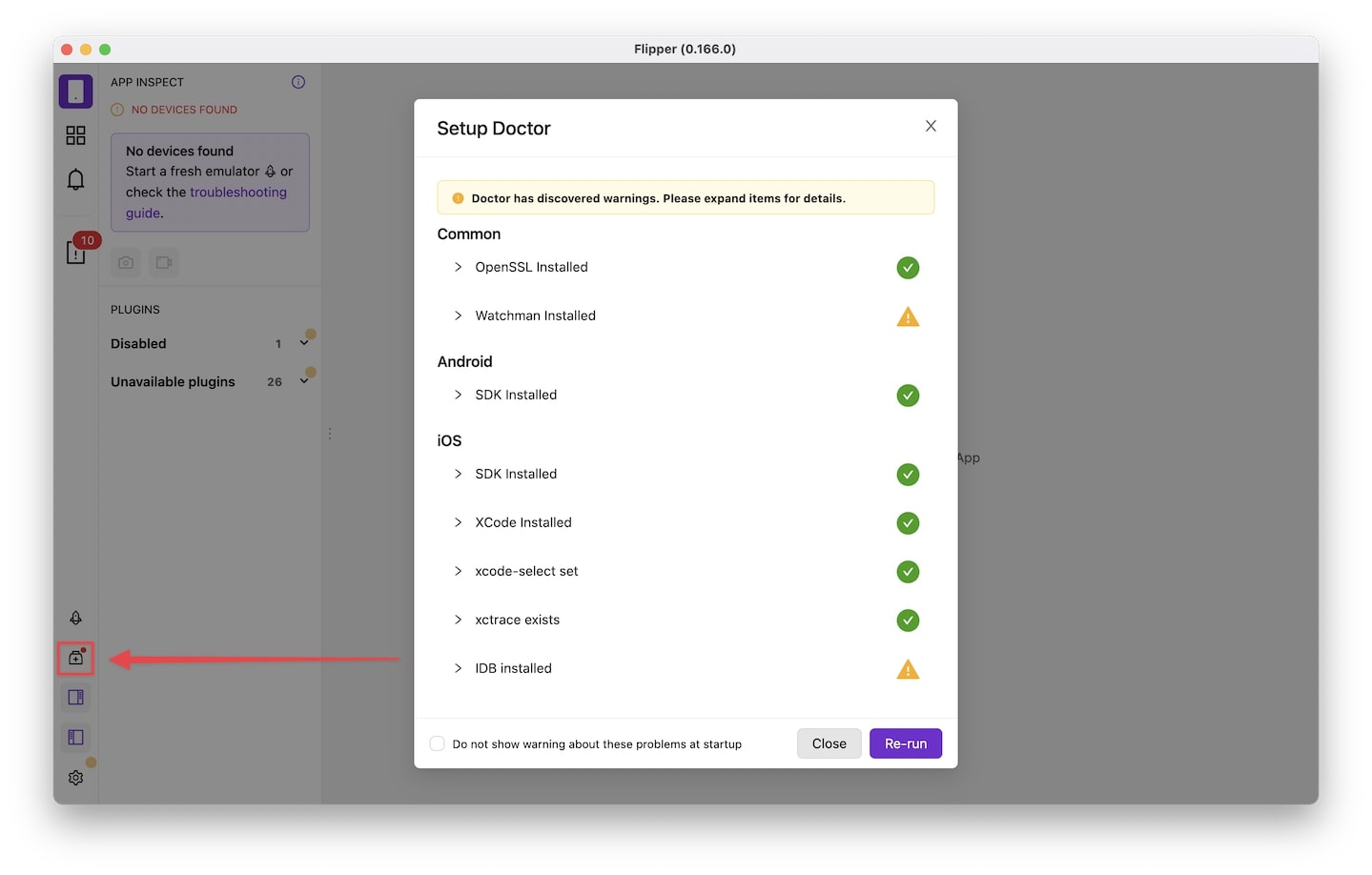This screenshot has height=875, width=1372.
Task: Expand the Android SDK Installed item
Action: pyautogui.click(x=458, y=395)
